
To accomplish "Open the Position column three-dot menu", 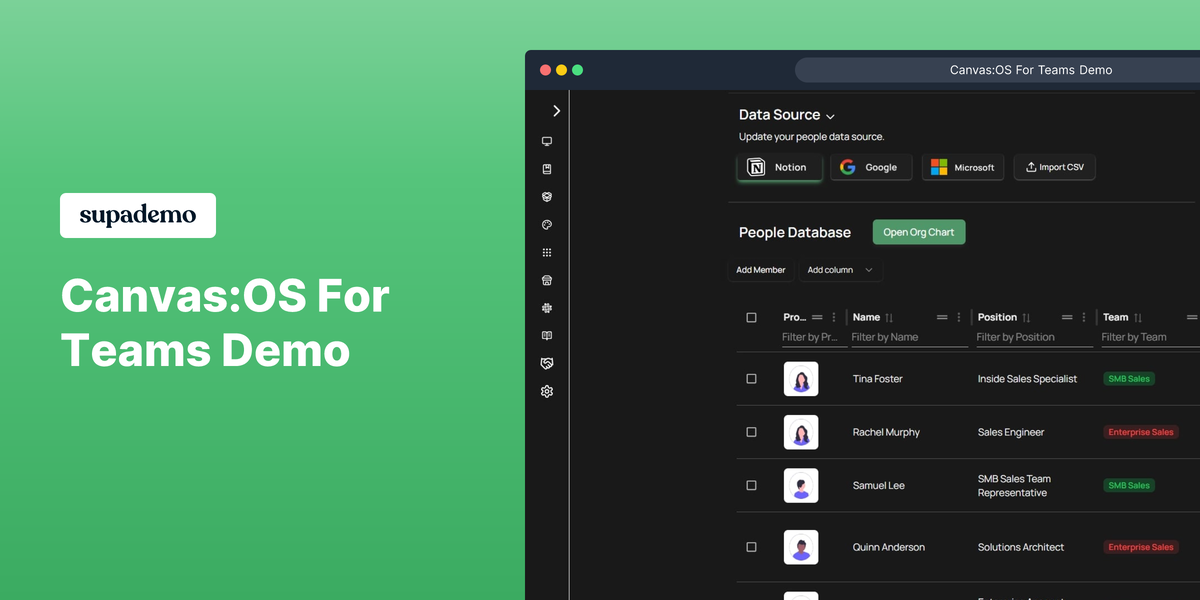I will click(1084, 317).
